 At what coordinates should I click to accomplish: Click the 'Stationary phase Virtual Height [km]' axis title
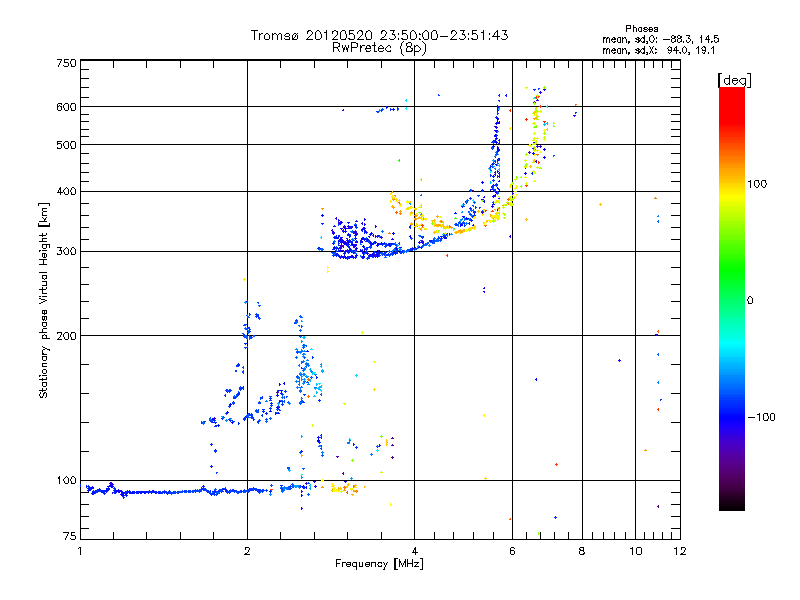(44, 300)
